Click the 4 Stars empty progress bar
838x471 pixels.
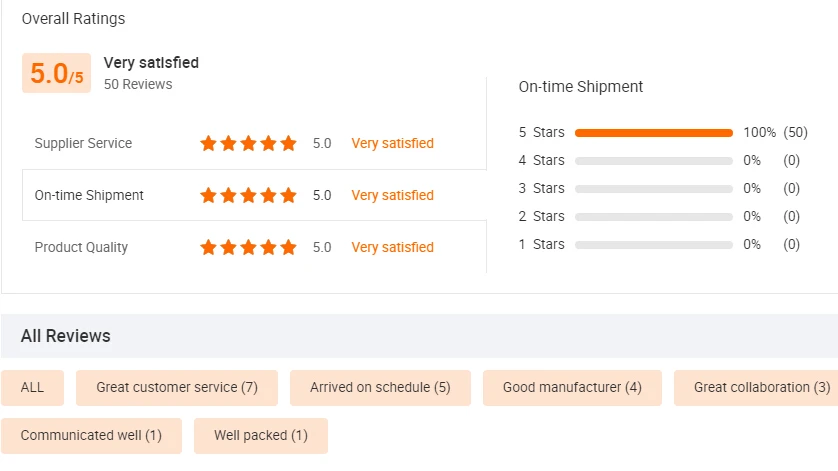click(654, 160)
